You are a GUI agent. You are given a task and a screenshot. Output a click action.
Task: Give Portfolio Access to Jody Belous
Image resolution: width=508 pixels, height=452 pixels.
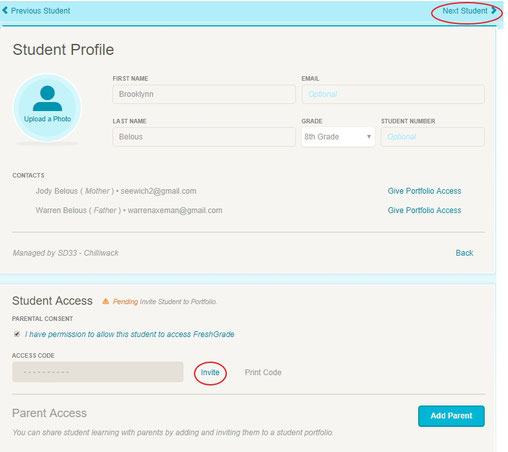(424, 191)
